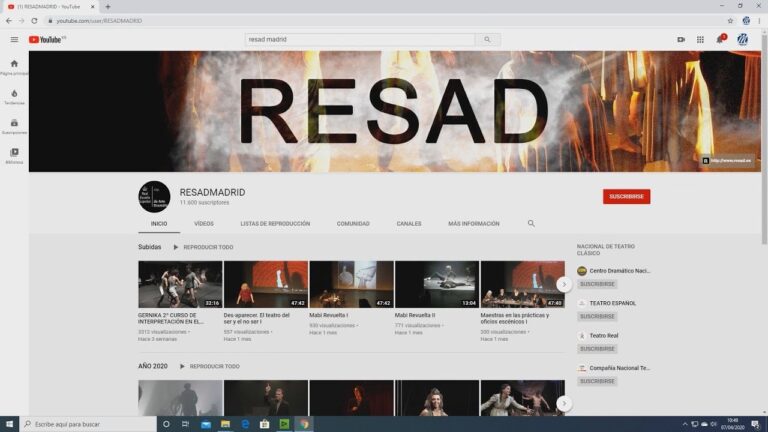Image resolution: width=768 pixels, height=432 pixels.
Task: Click Windows taskbar search box
Action: tap(88, 424)
